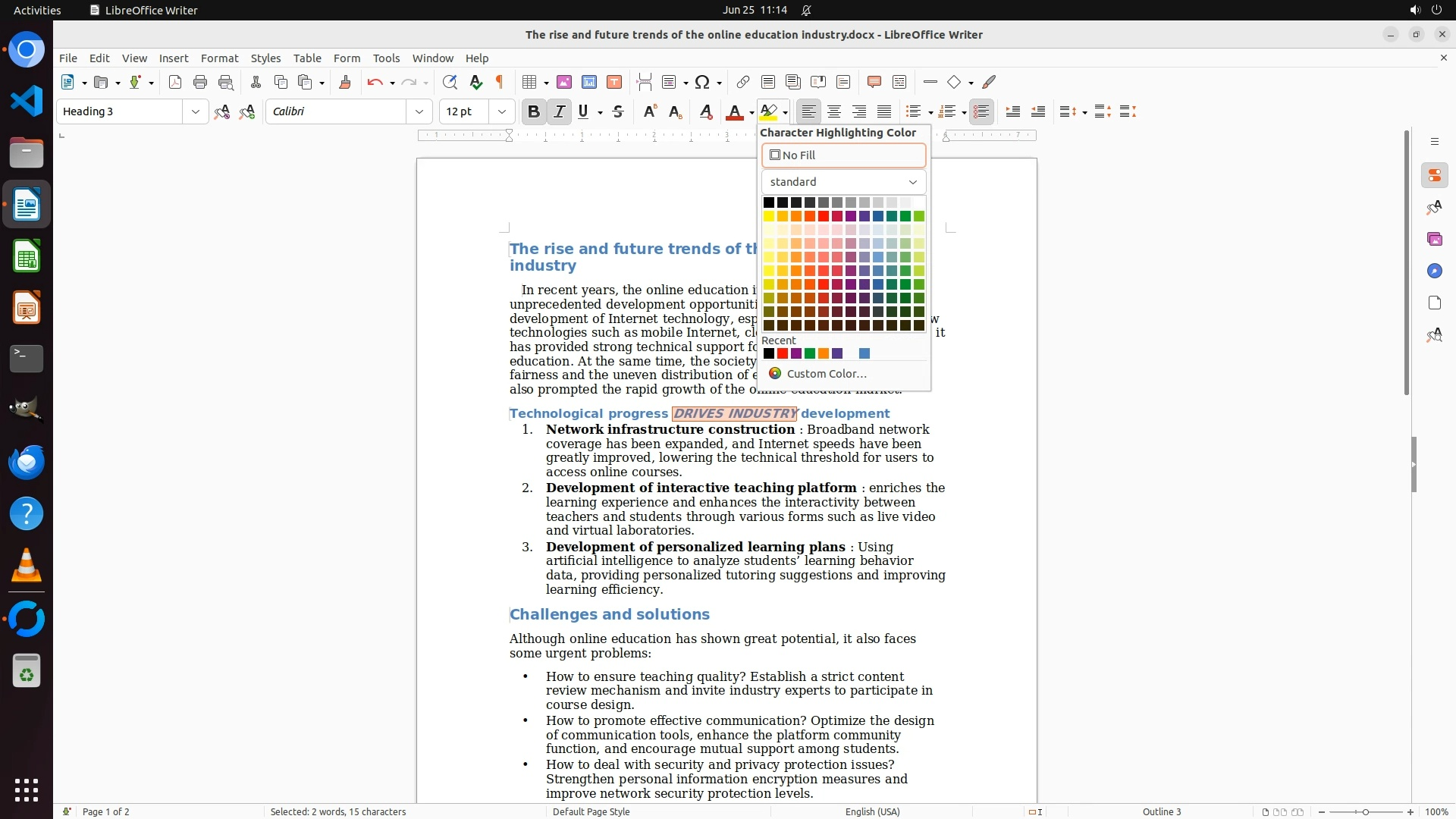
Task: Click the Clone Formatting paintbrush icon
Action: point(345,82)
